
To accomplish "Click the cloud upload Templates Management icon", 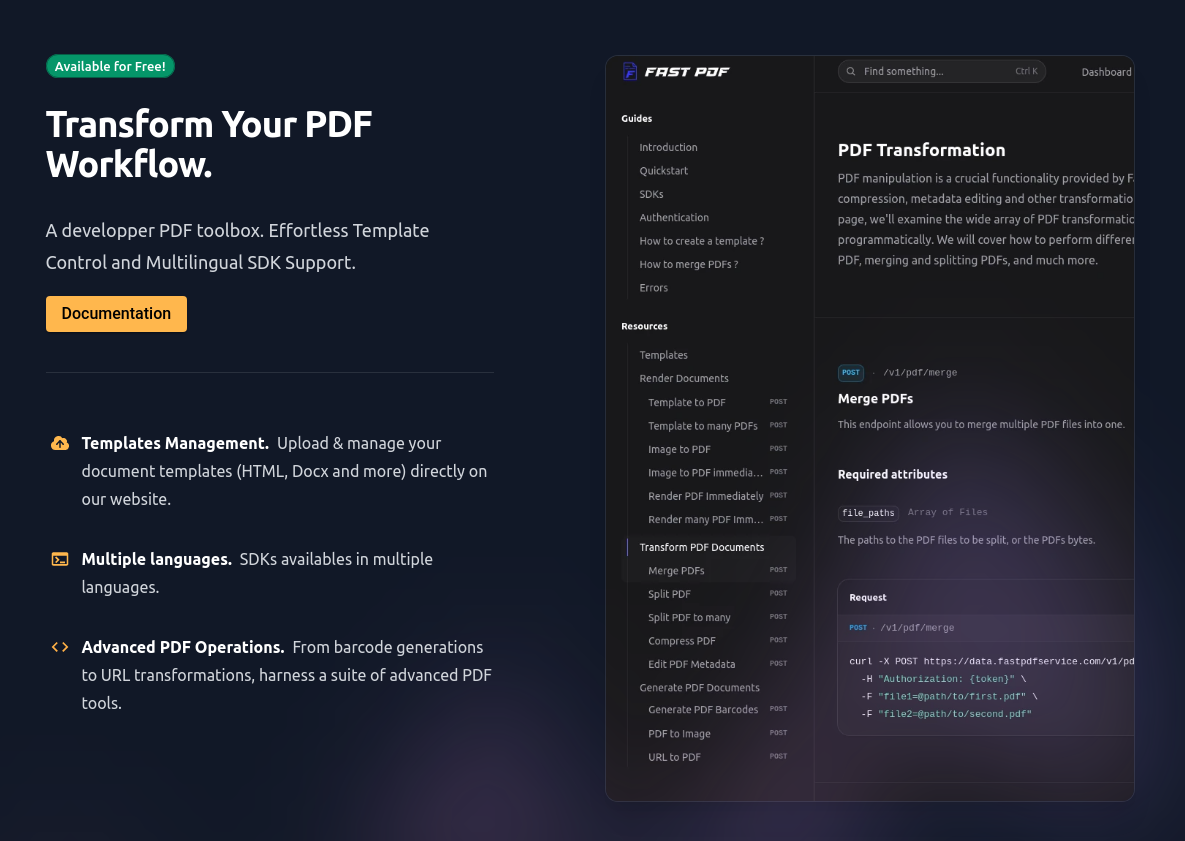I will tap(60, 444).
